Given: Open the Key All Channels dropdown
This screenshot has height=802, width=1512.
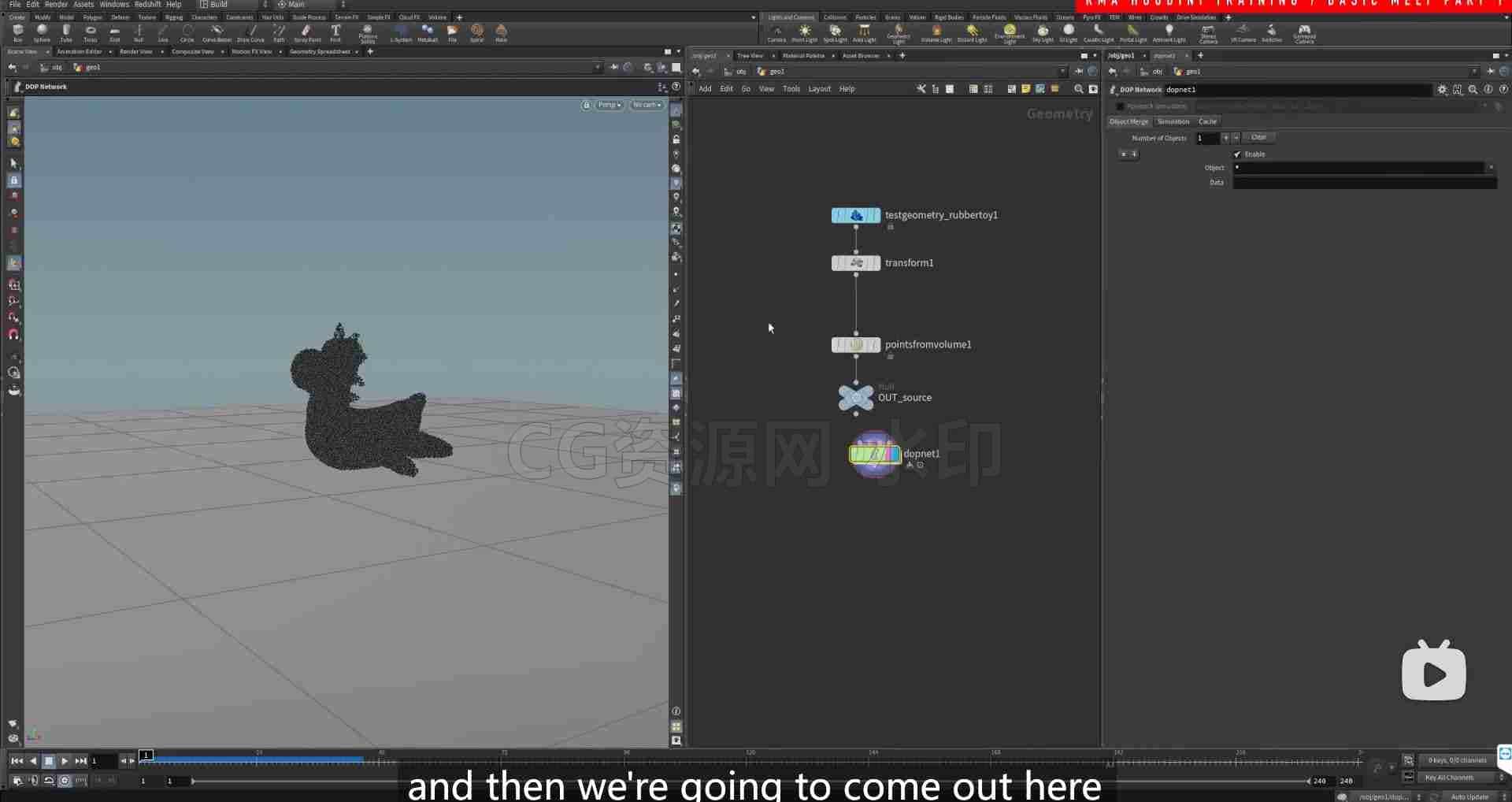Looking at the screenshot, I should point(1463,778).
